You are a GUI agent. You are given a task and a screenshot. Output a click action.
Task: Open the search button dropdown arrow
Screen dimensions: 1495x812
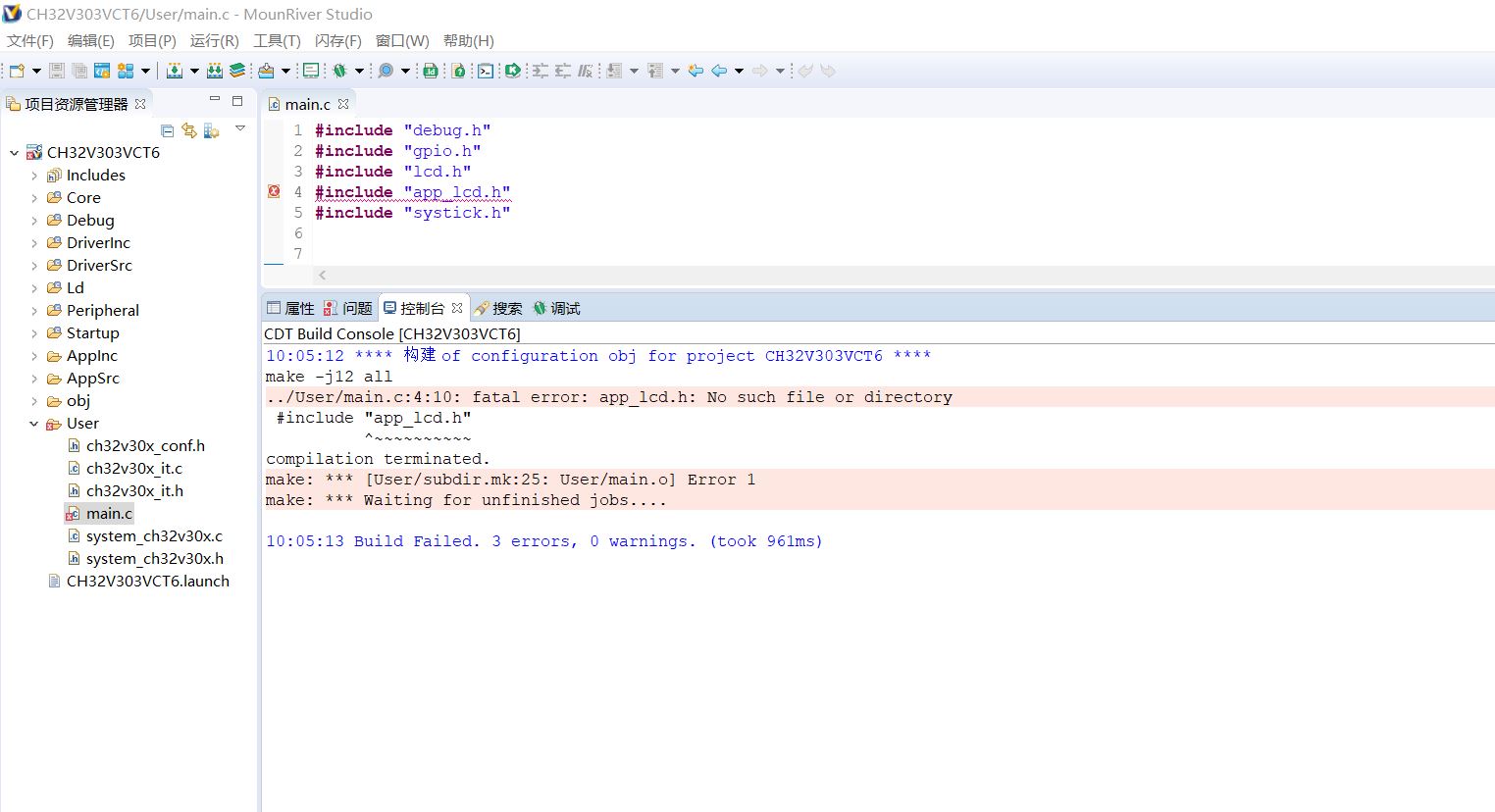pos(405,71)
